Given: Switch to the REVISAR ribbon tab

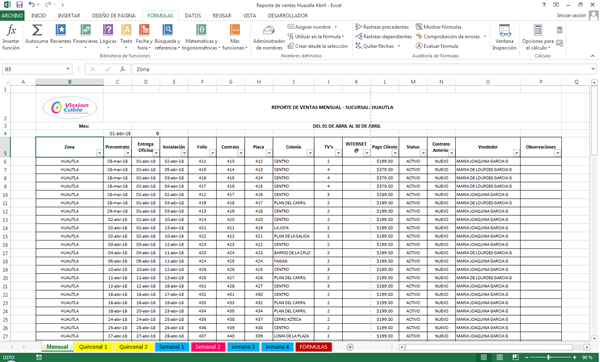Looking at the screenshot, I should [222, 16].
